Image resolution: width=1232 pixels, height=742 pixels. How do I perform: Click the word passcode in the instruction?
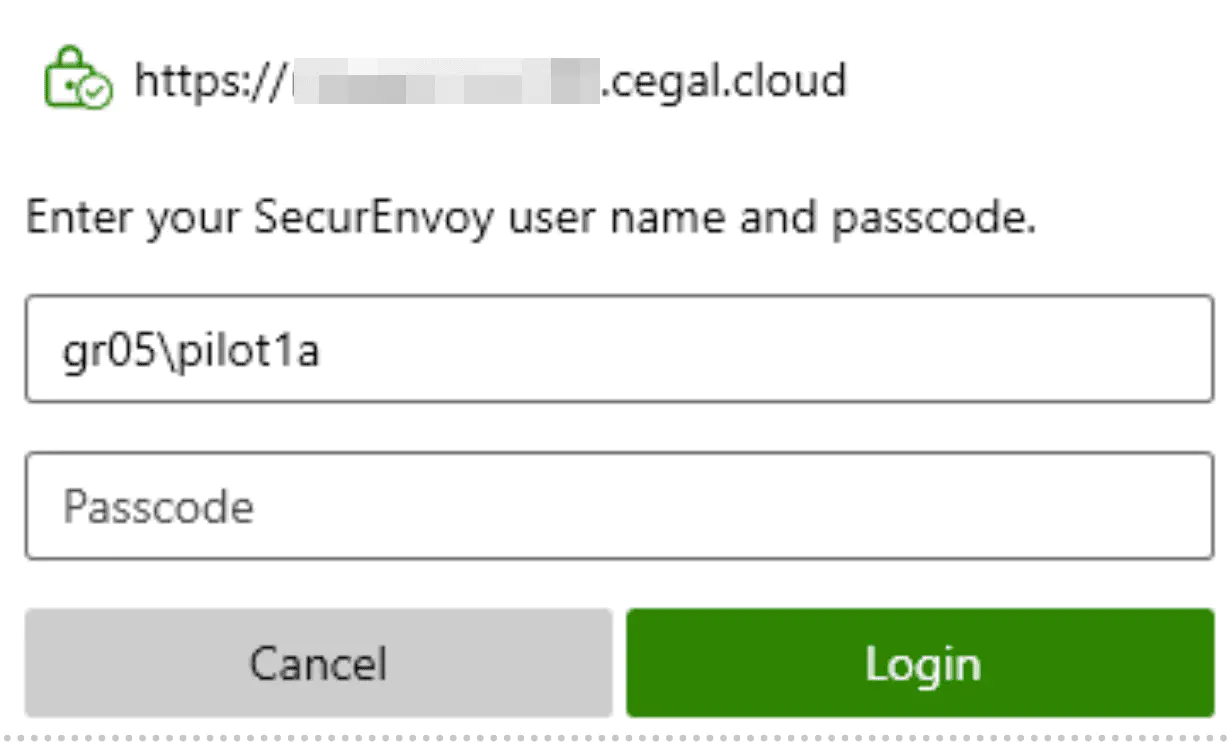pyautogui.click(x=932, y=219)
